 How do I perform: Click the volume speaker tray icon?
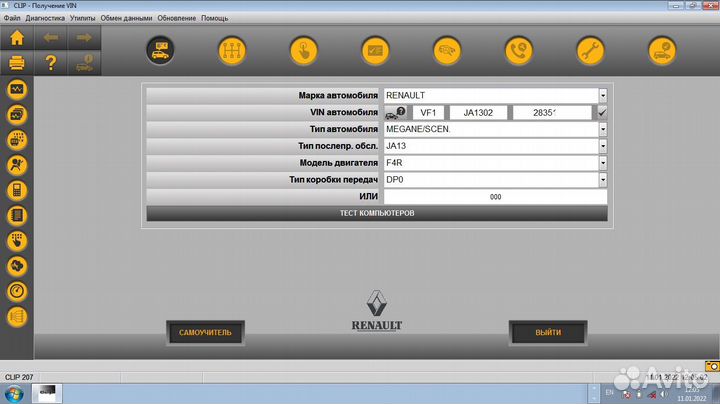click(x=663, y=394)
